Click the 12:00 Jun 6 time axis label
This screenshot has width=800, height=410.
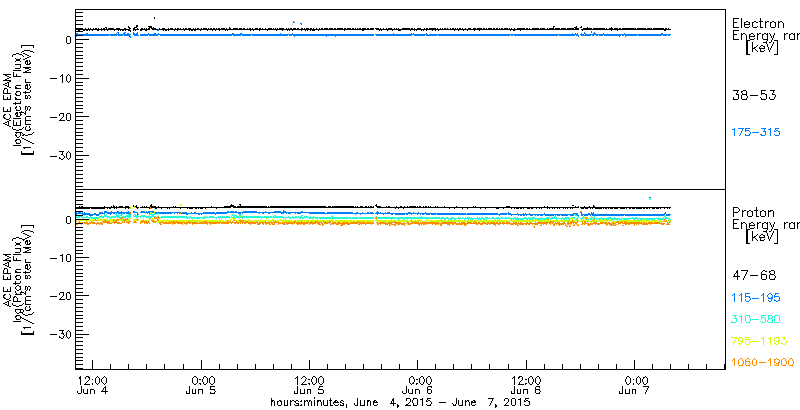pyautogui.click(x=526, y=386)
